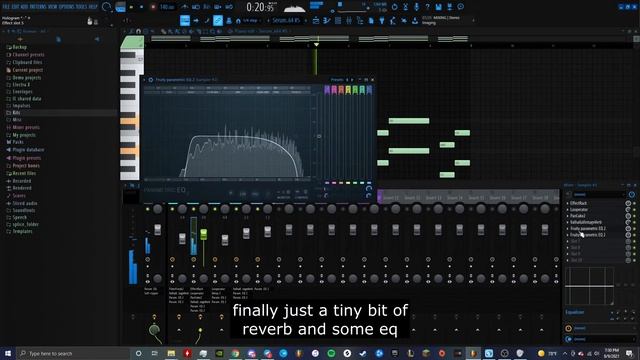Image resolution: width=640 pixels, height=360 pixels.
Task: Click the transport play button
Action: [131, 7]
